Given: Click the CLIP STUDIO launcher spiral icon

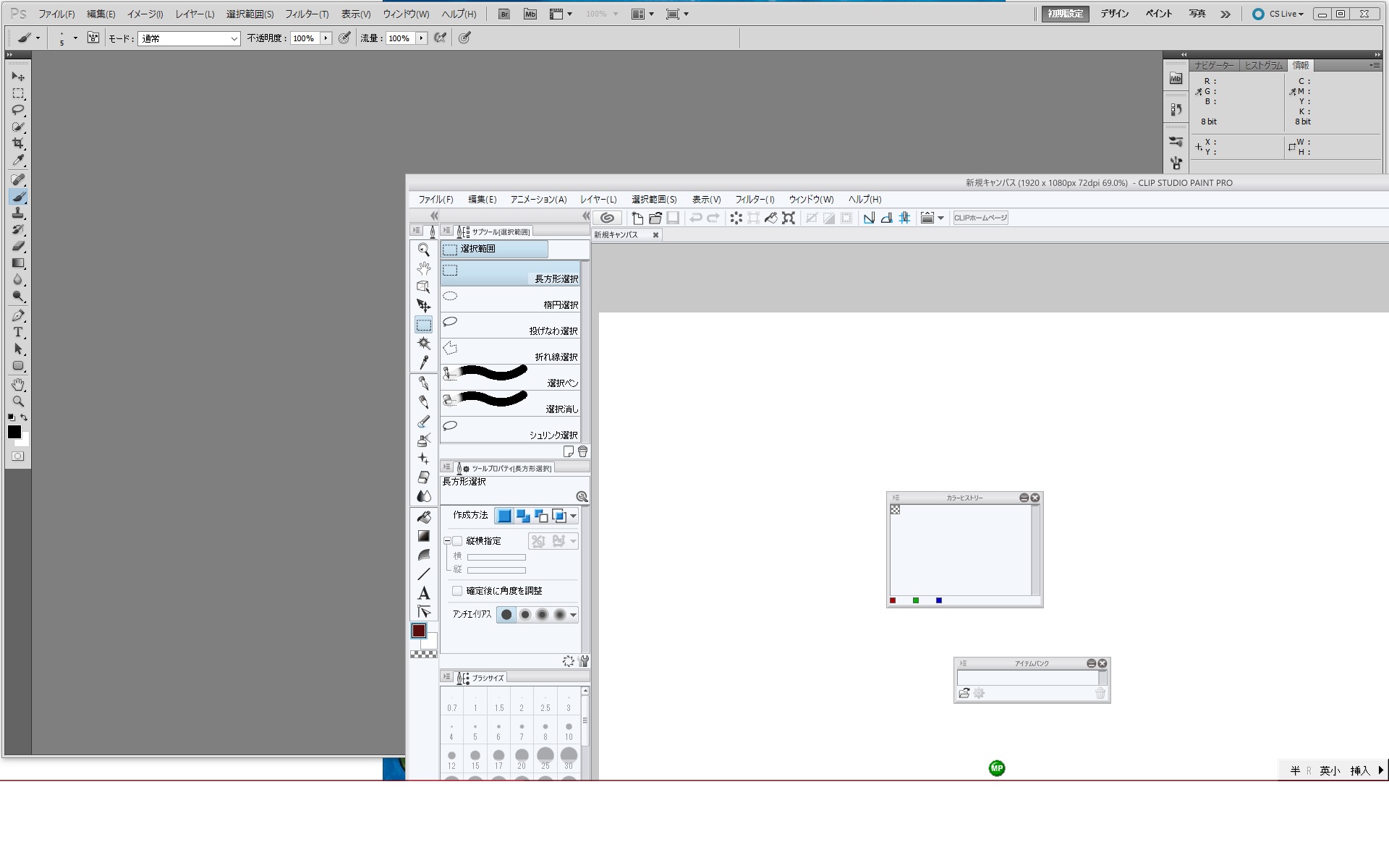Looking at the screenshot, I should (608, 218).
